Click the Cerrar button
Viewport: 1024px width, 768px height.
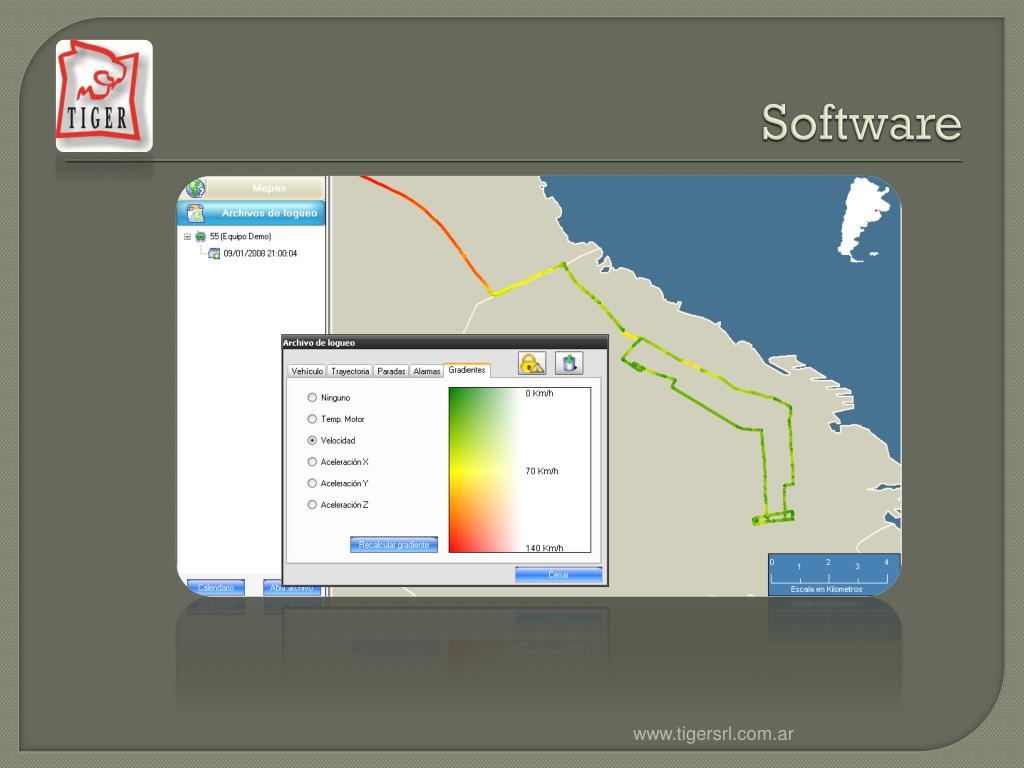click(x=558, y=575)
